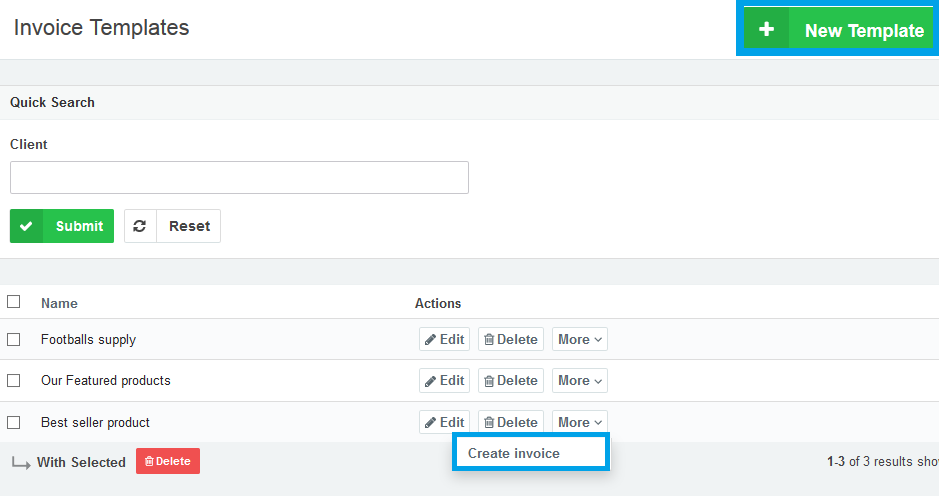Viewport: 939px width, 496px height.
Task: Click the Reset button label
Action: 189,226
